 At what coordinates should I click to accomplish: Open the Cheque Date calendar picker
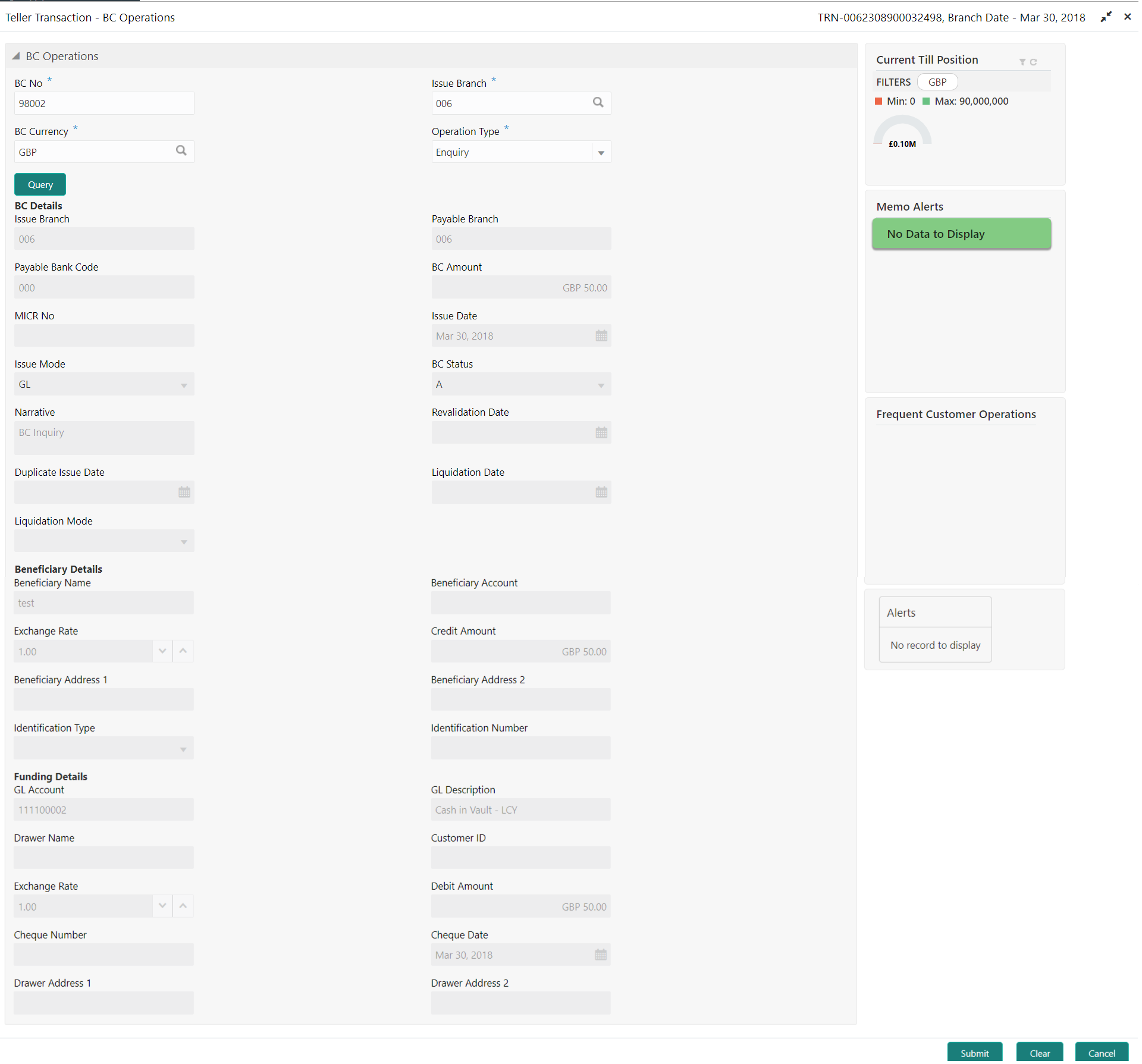[x=601, y=955]
